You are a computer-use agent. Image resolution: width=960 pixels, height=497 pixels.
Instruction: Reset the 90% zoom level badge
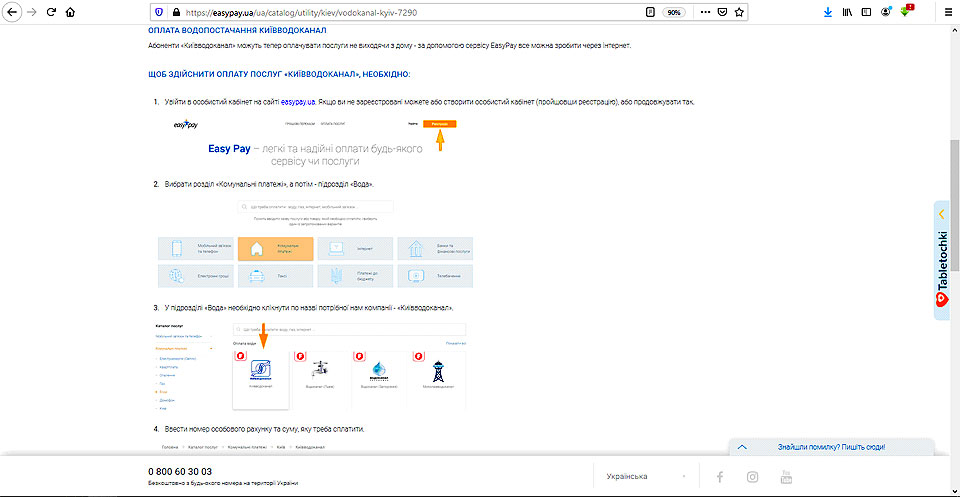(x=674, y=12)
